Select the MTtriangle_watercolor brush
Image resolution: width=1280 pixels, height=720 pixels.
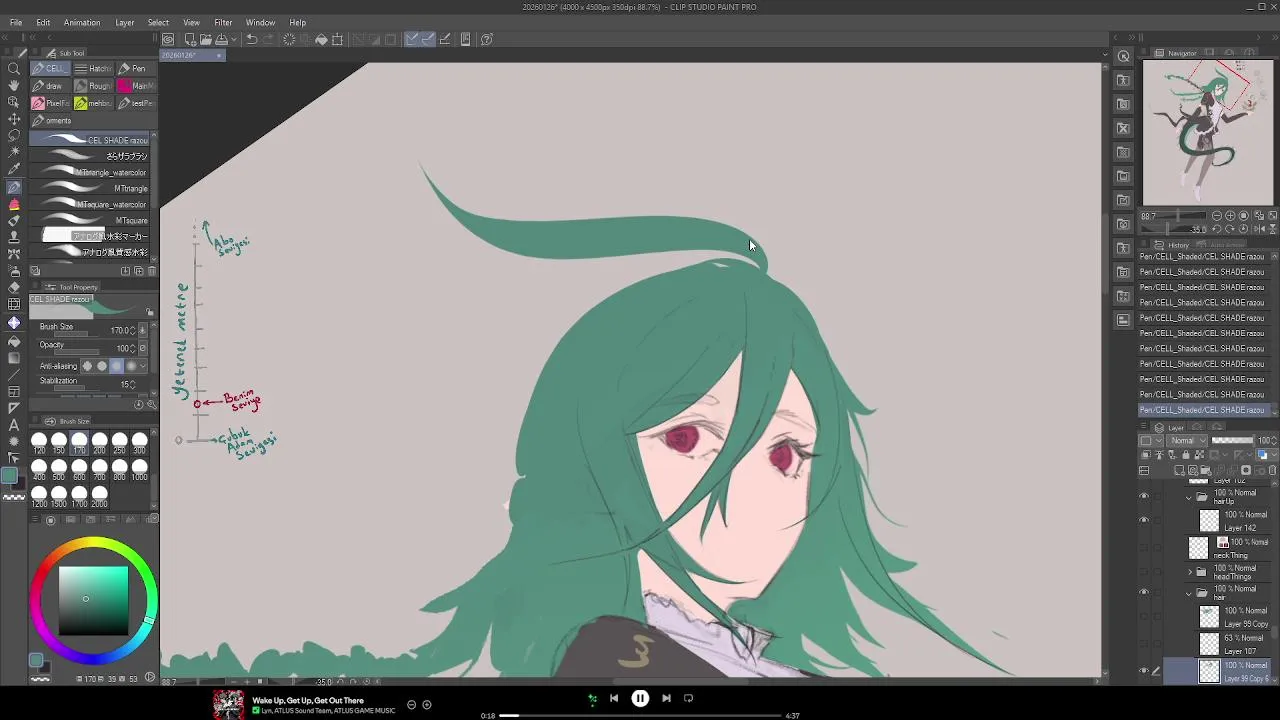pyautogui.click(x=94, y=172)
